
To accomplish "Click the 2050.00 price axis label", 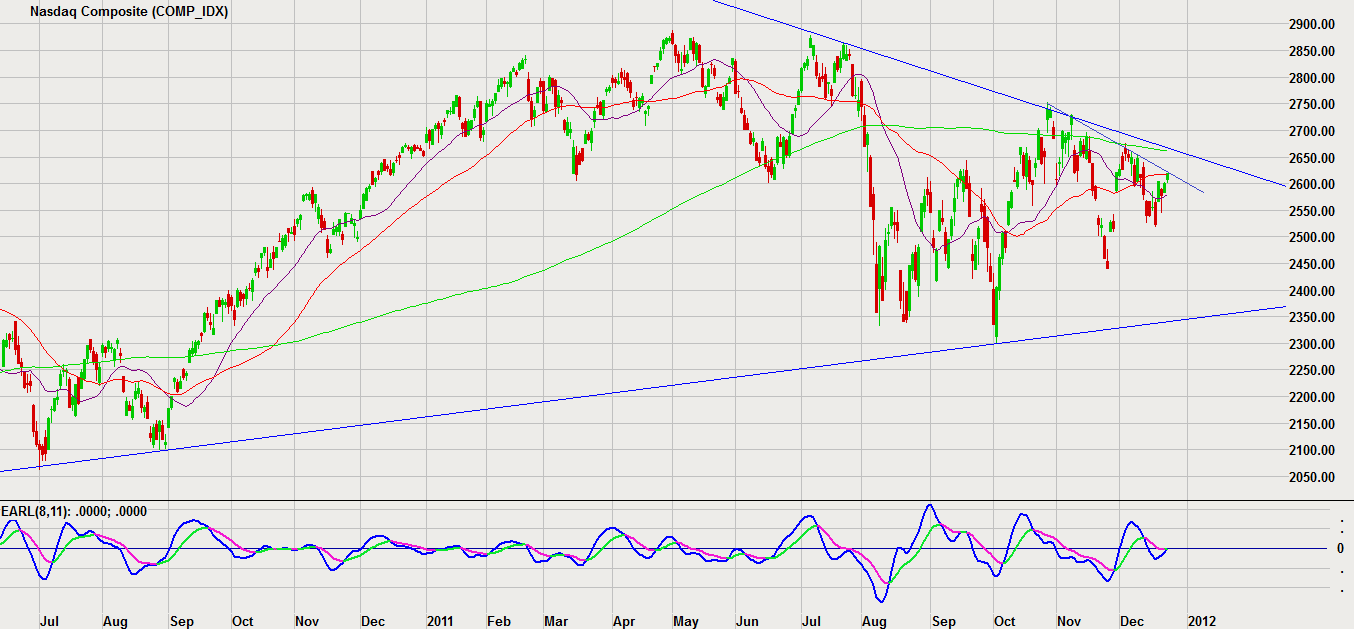I will tap(1310, 477).
